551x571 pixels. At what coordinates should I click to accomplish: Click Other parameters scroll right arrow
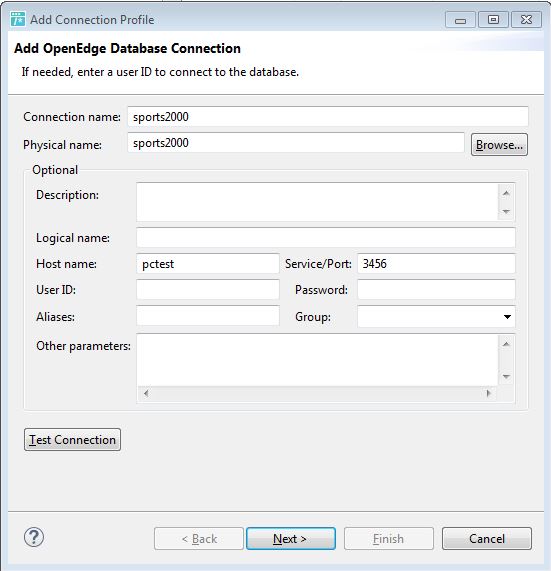point(488,393)
